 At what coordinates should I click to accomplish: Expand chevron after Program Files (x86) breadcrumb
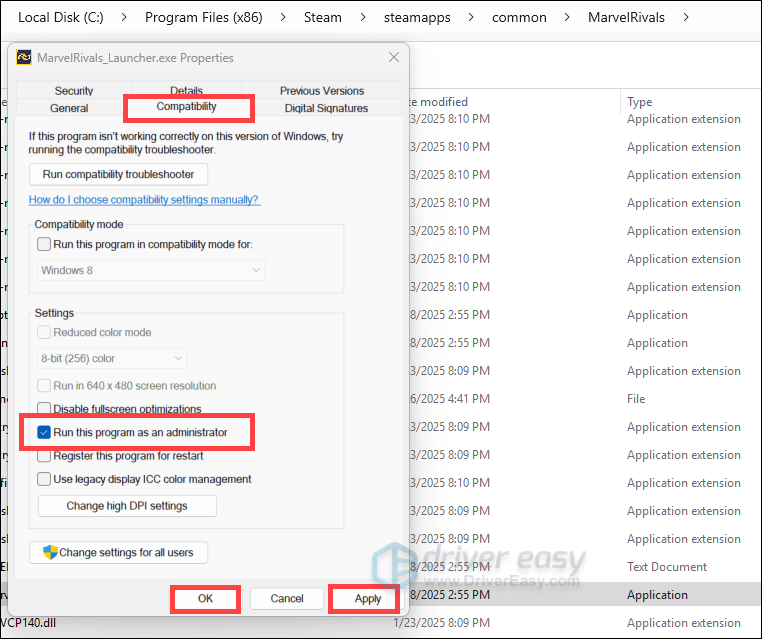coord(283,17)
